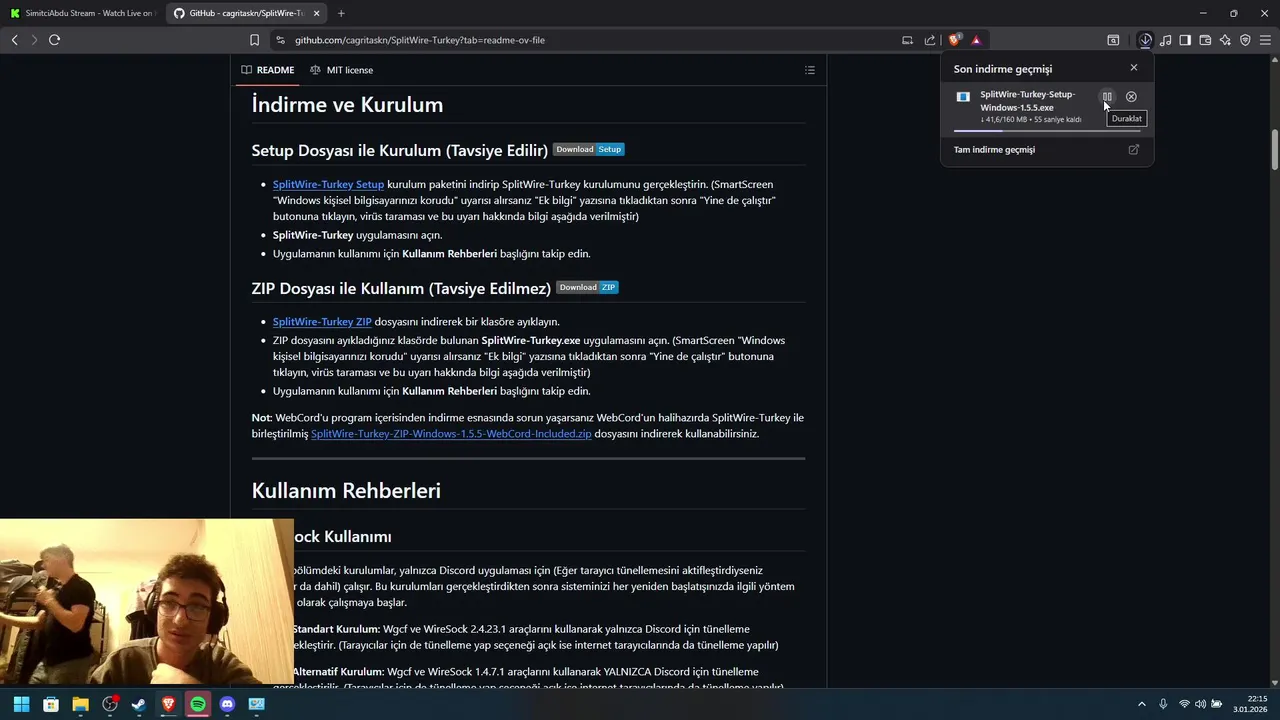The width and height of the screenshot is (1280, 720).
Task: Open the SplitWire-Turkey Setup link
Action: point(328,184)
